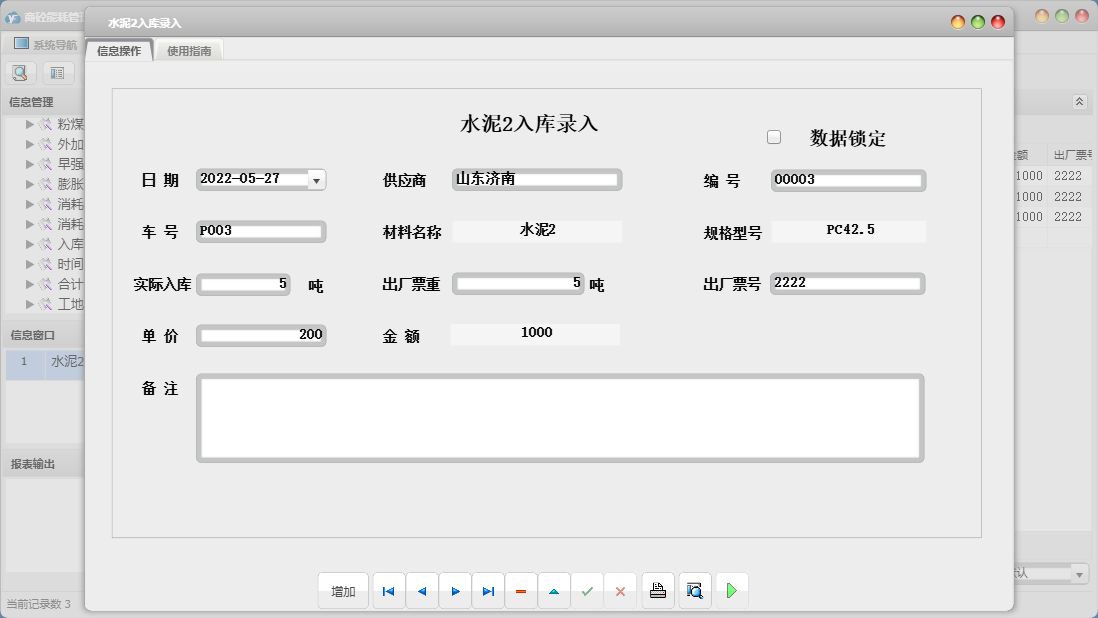Viewport: 1098px width, 618px height.
Task: Expand the 粉煤 tree node
Action: 30,125
